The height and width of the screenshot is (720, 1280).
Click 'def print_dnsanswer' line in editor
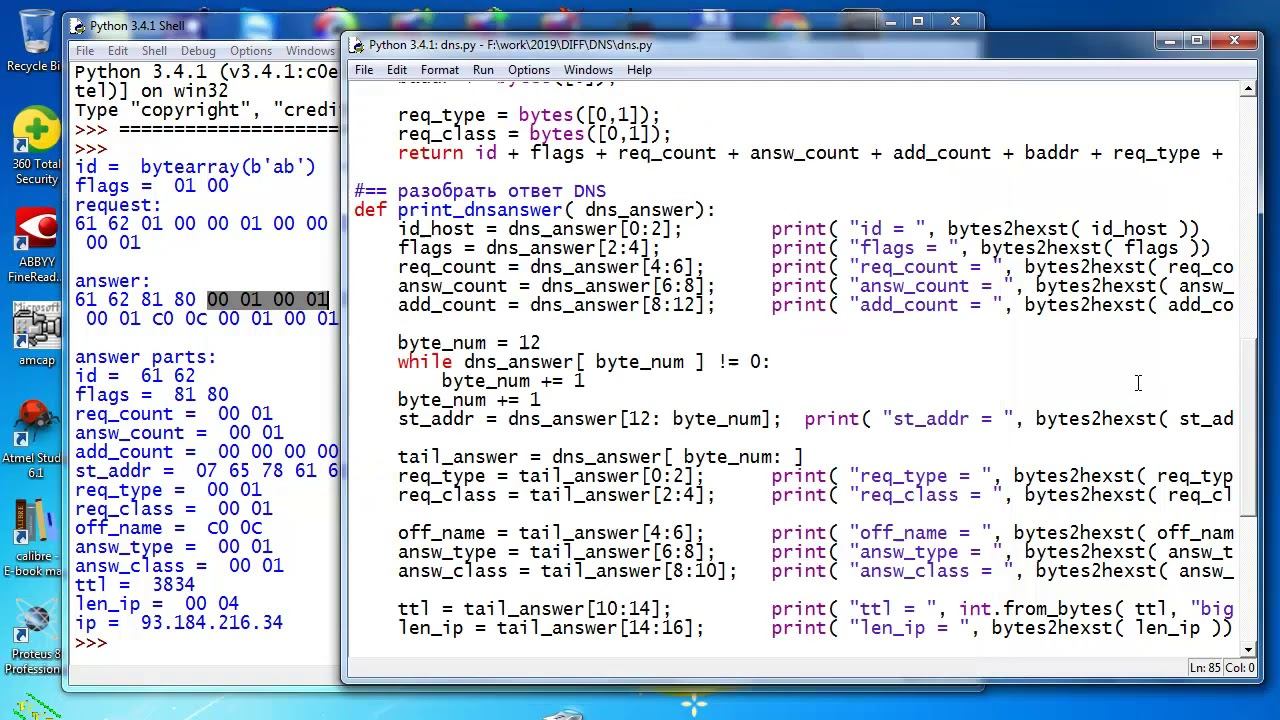535,210
